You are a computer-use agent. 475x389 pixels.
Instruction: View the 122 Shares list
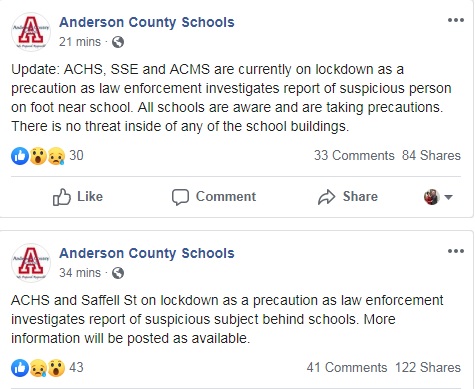[x=428, y=368]
